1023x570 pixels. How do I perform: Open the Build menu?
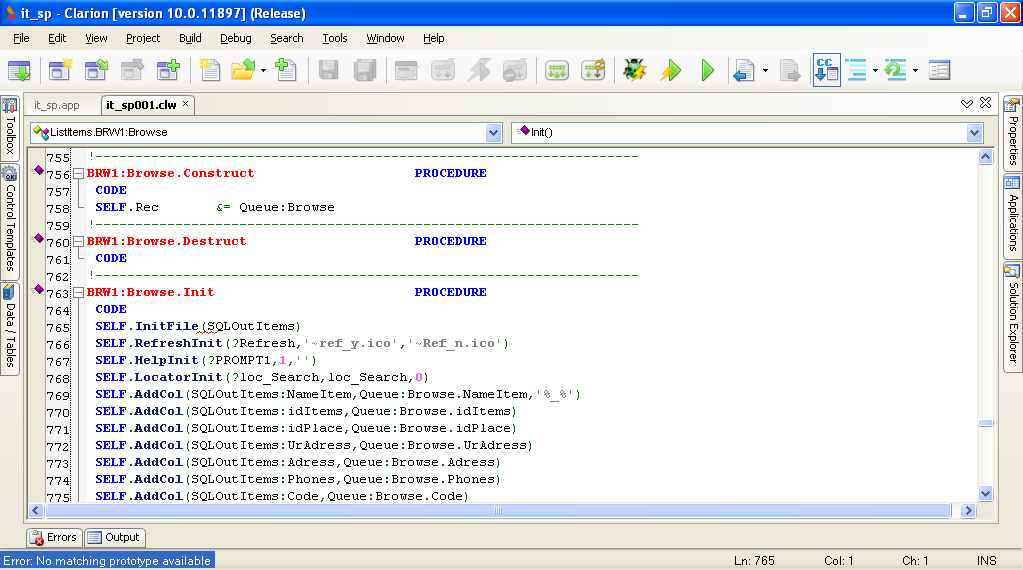pos(190,38)
